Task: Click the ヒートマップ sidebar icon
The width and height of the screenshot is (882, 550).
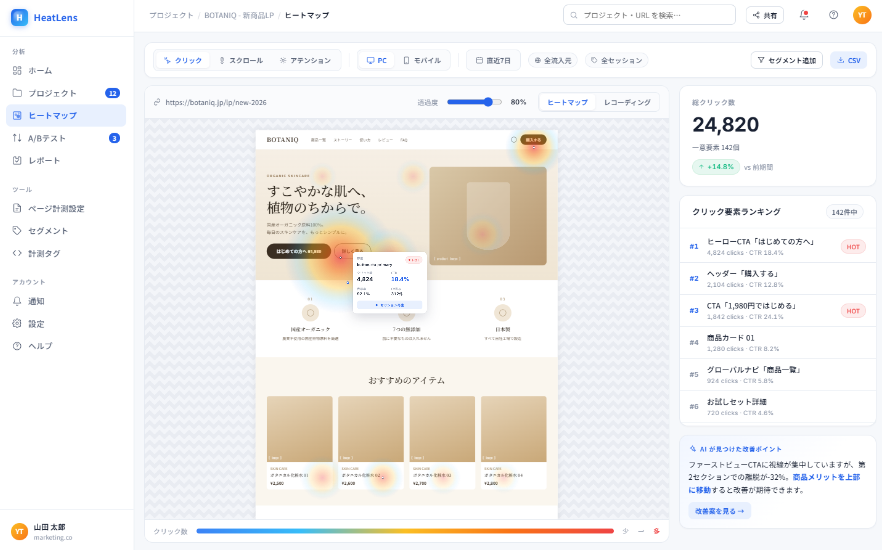Action: 17,115
